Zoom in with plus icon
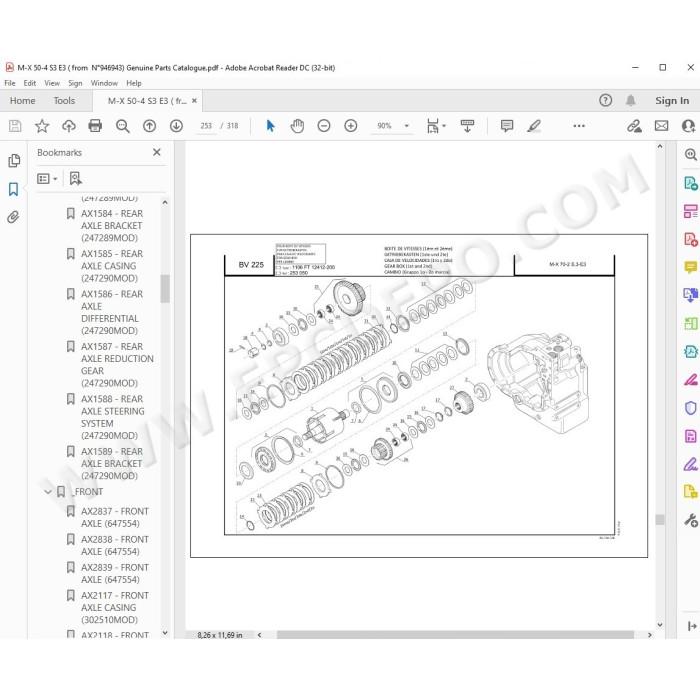Screen dimensions: 700x700 coord(351,126)
